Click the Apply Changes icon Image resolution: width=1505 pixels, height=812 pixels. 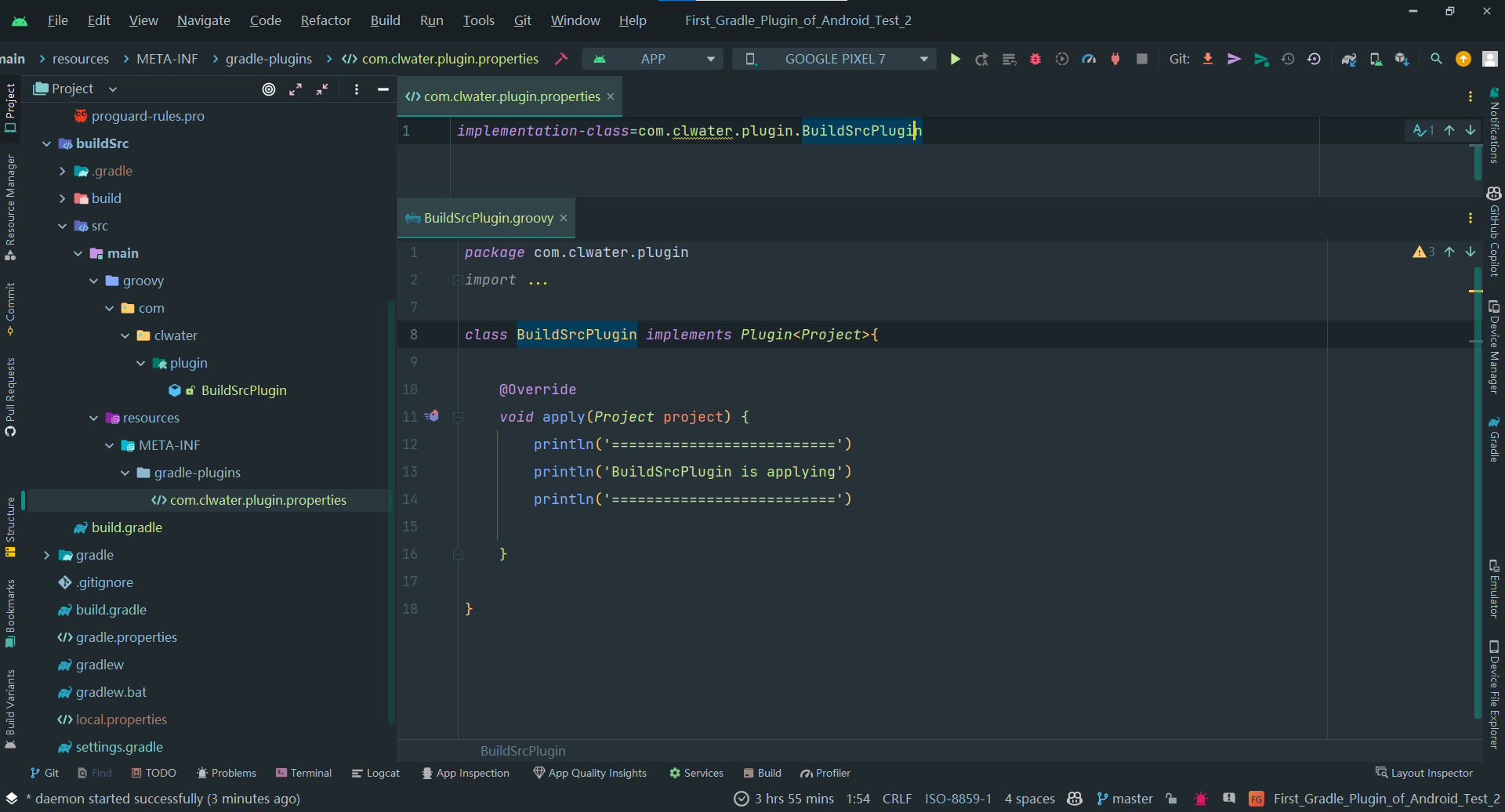pyautogui.click(x=982, y=59)
